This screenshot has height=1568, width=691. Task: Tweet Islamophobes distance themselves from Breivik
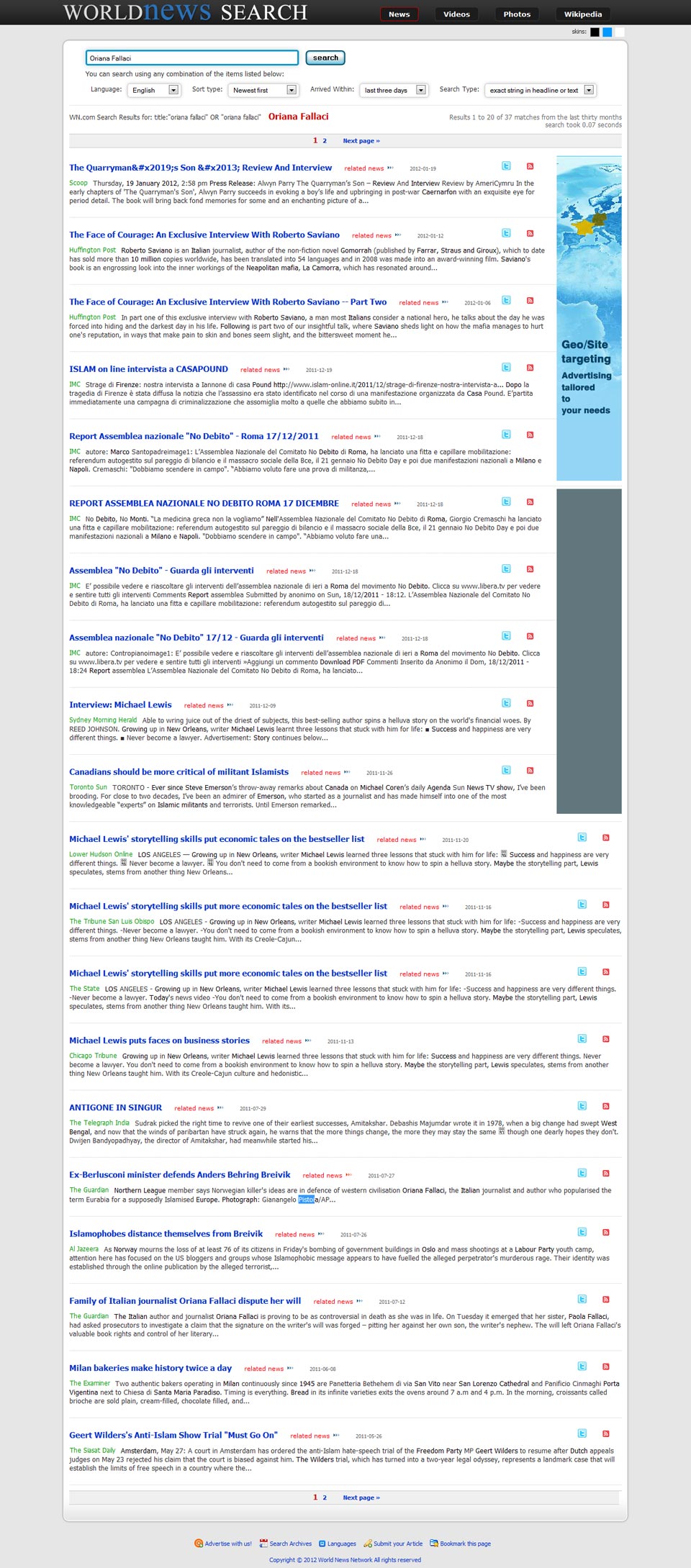[x=582, y=1232]
